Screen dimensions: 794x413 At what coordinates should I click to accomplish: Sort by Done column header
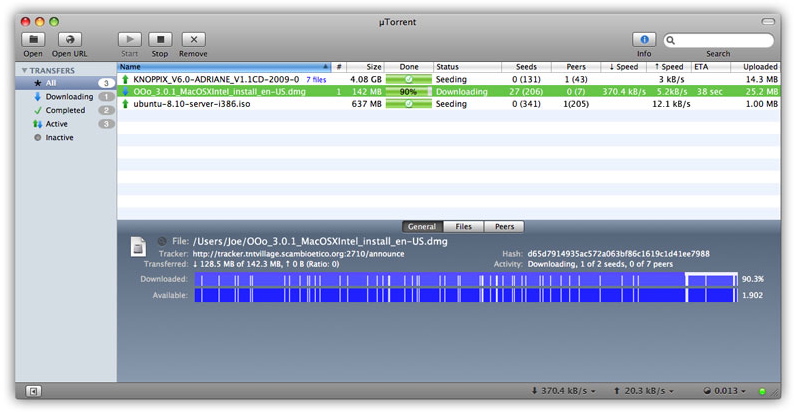click(409, 67)
